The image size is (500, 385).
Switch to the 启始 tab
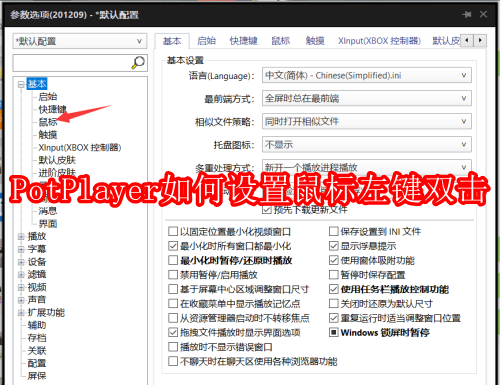pos(206,41)
